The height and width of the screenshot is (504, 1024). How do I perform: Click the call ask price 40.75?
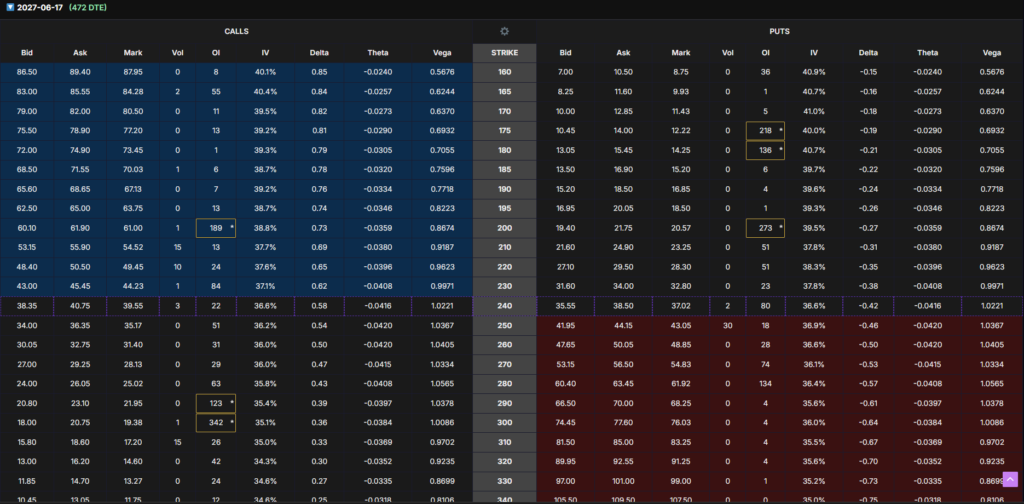pyautogui.click(x=80, y=306)
